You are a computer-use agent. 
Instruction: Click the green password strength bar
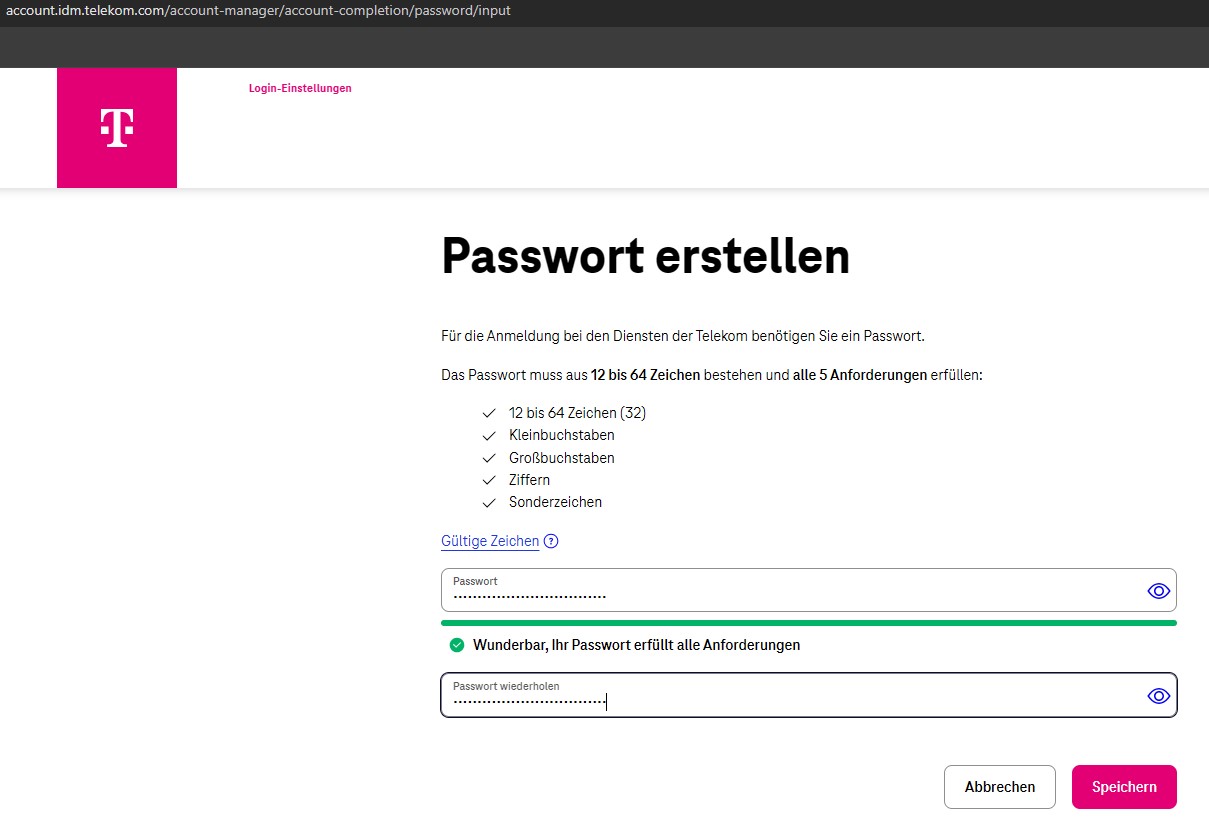(808, 623)
